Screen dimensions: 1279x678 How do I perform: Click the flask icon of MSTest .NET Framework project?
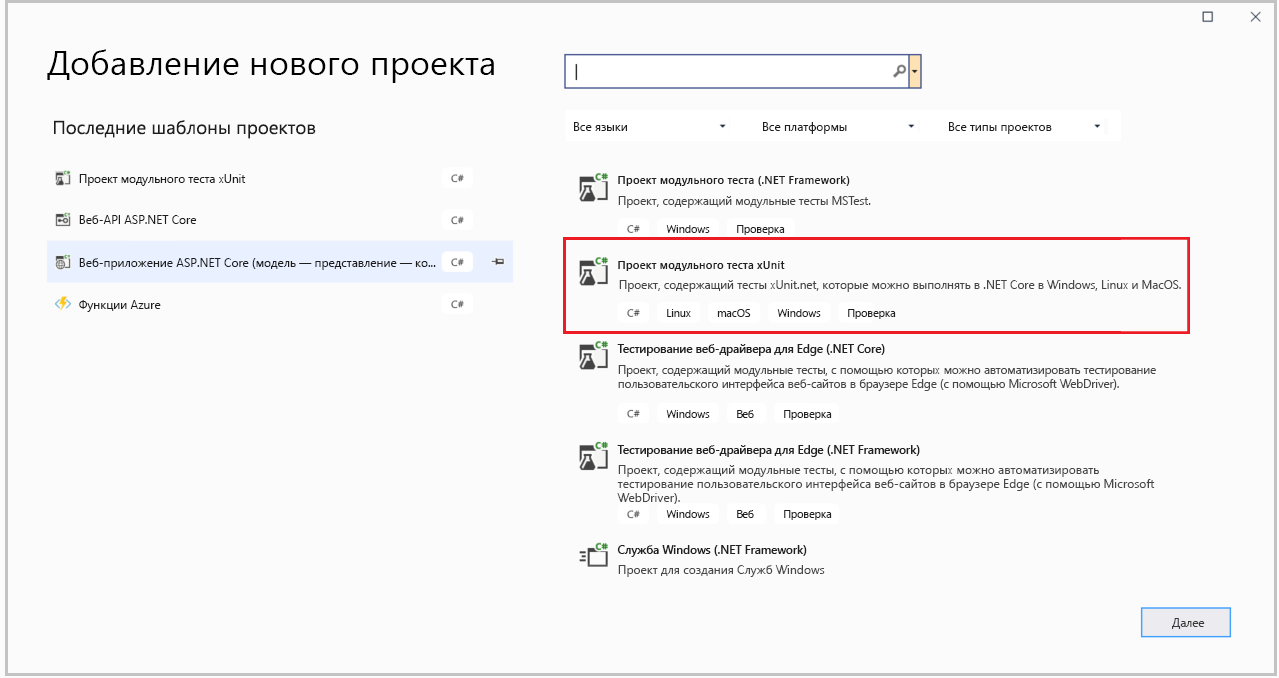tap(593, 189)
